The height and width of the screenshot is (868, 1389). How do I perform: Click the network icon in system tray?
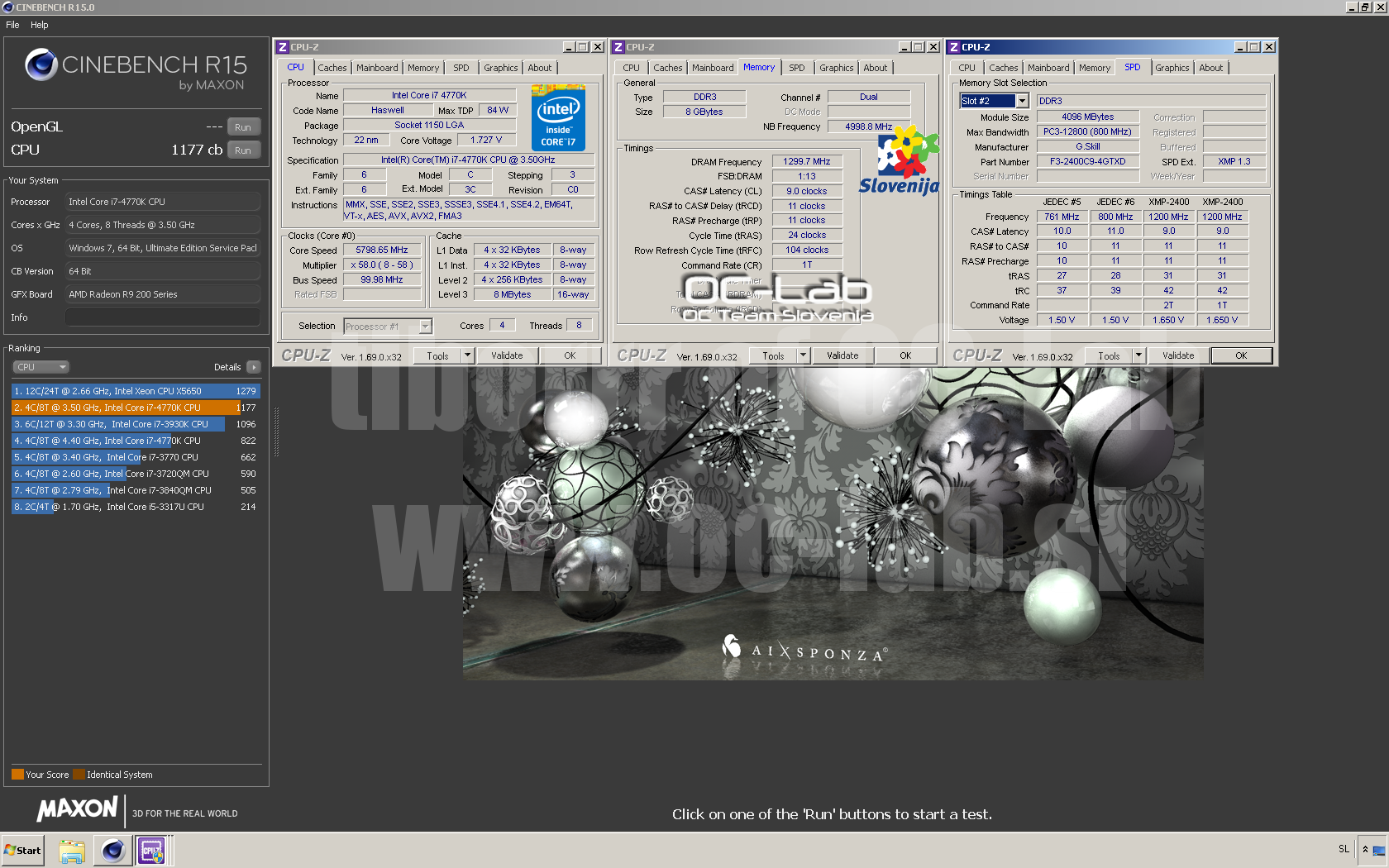click(x=1378, y=850)
